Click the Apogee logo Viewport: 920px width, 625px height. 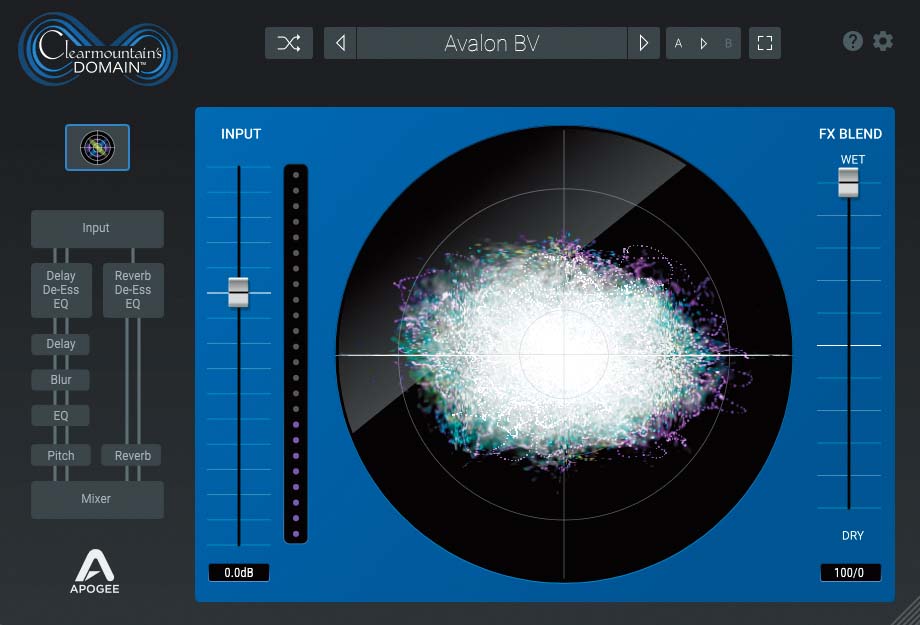coord(94,572)
